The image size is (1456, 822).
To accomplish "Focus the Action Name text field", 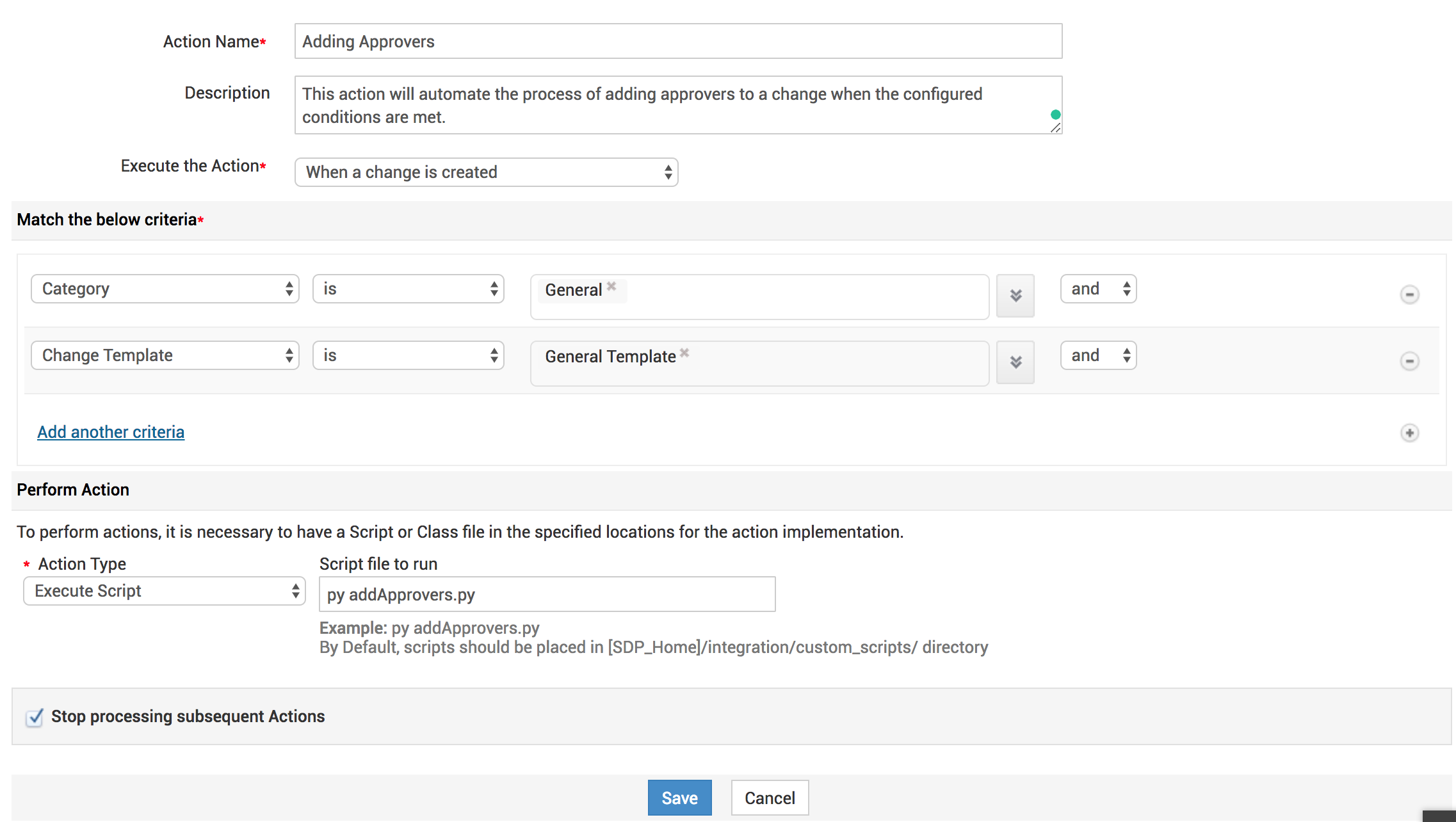I will pyautogui.click(x=678, y=42).
